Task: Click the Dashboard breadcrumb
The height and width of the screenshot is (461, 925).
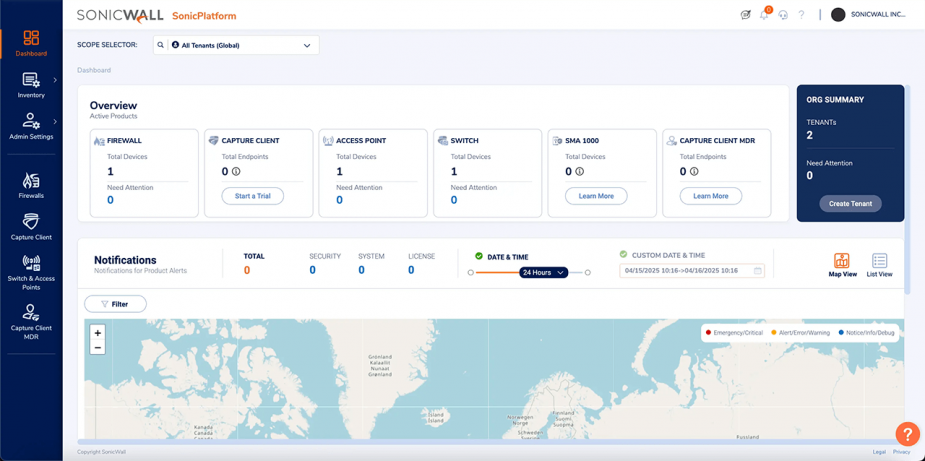Action: pos(94,70)
